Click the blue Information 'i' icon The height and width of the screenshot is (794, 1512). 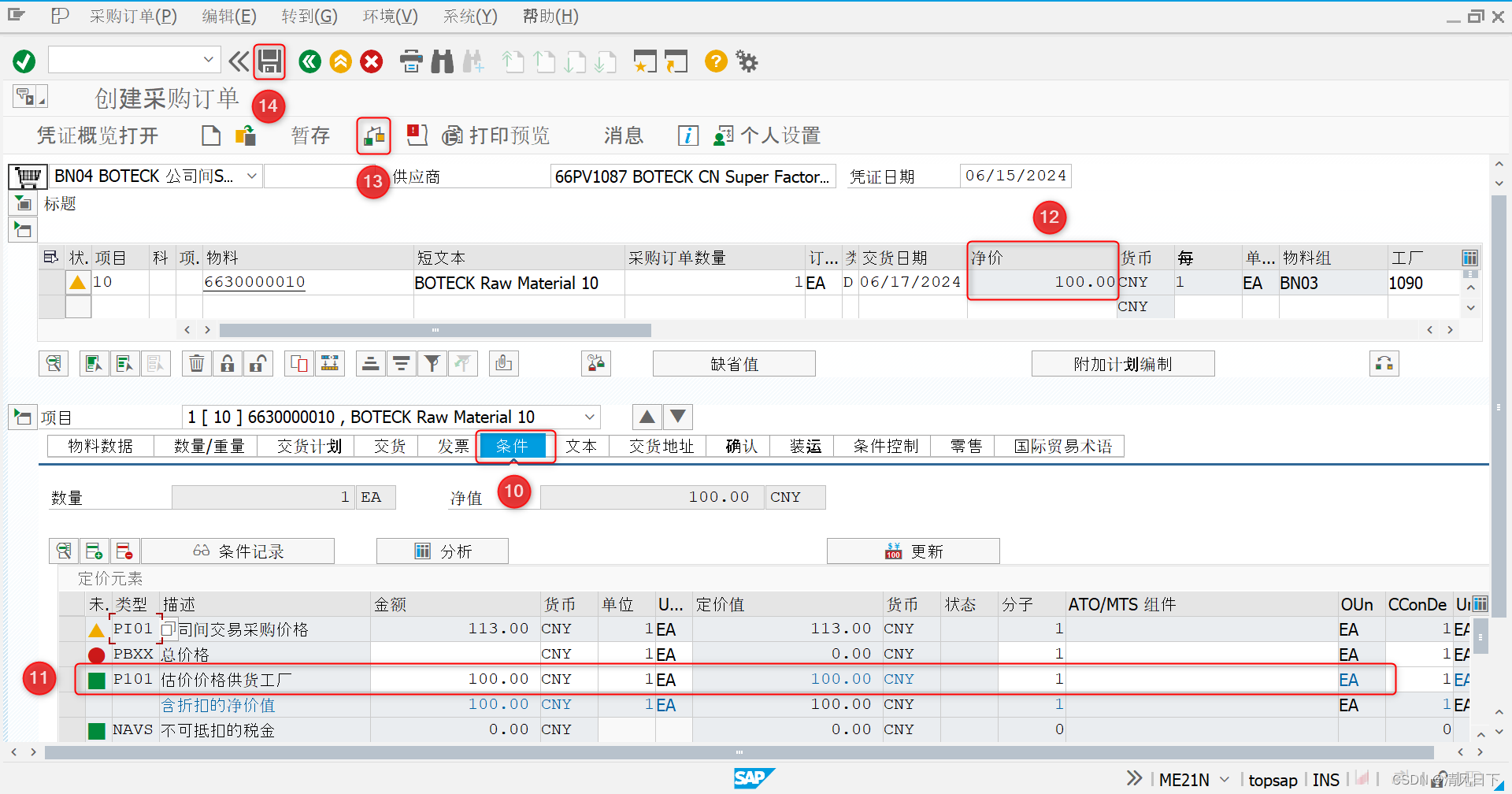687,135
